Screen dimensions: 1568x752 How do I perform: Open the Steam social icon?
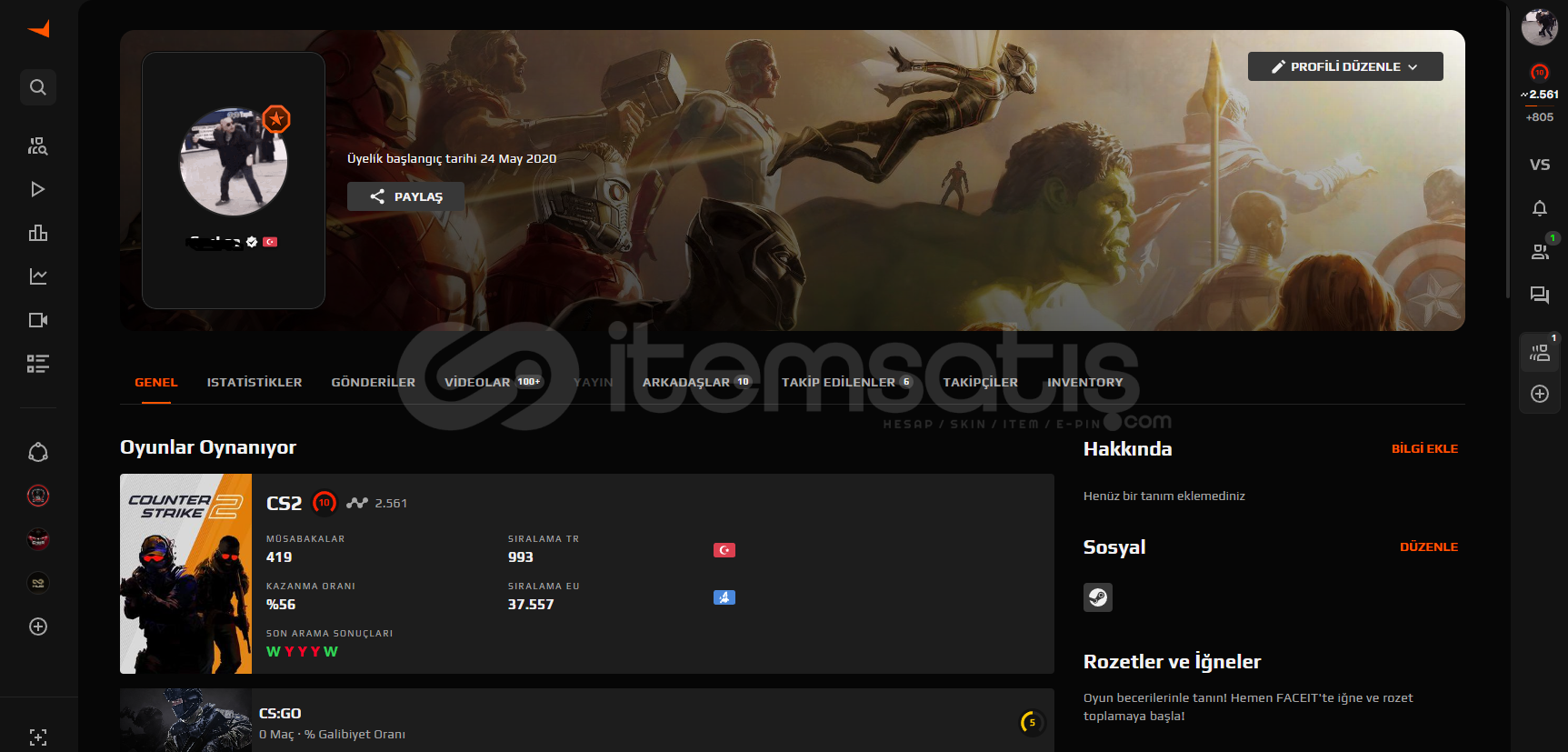(1098, 597)
